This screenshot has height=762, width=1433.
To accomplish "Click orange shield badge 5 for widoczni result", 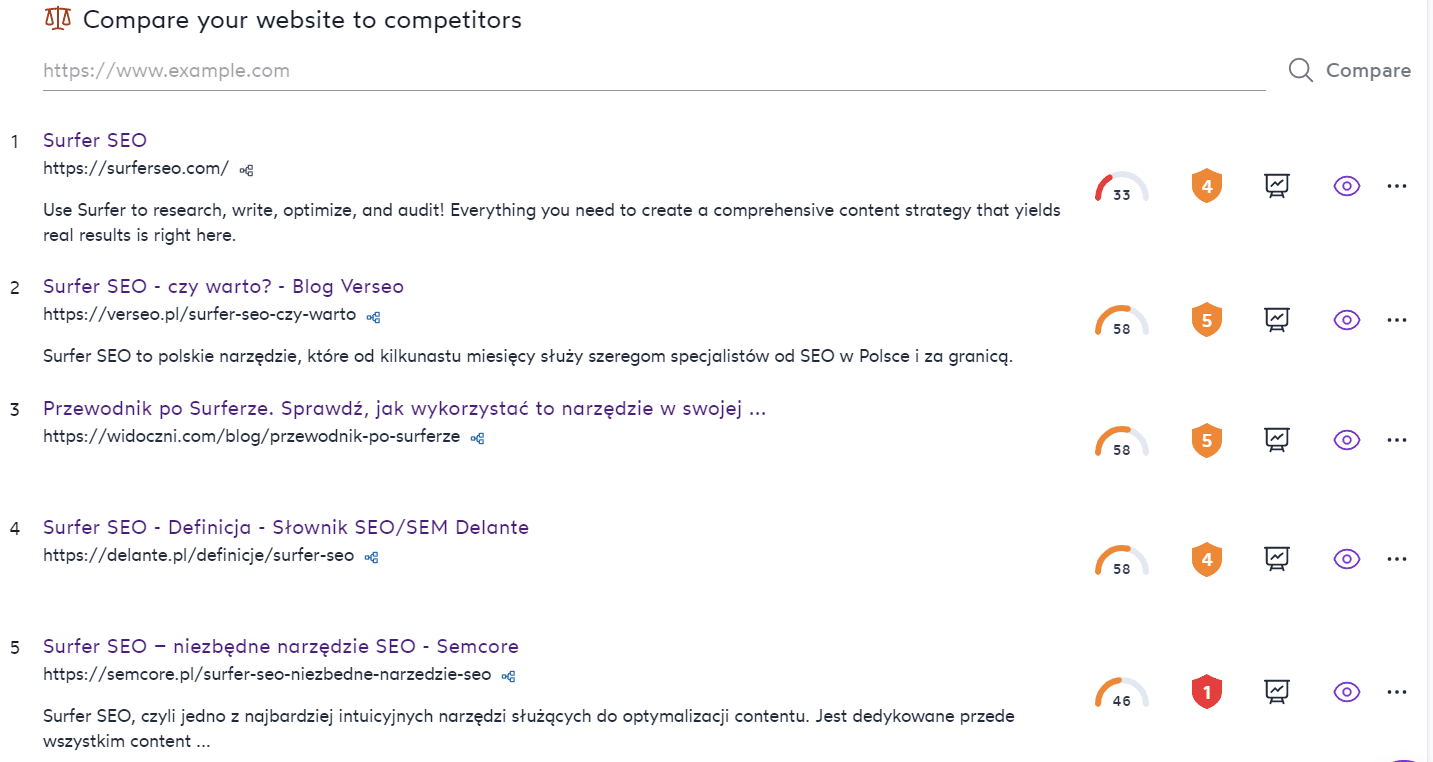I will click(x=1207, y=440).
